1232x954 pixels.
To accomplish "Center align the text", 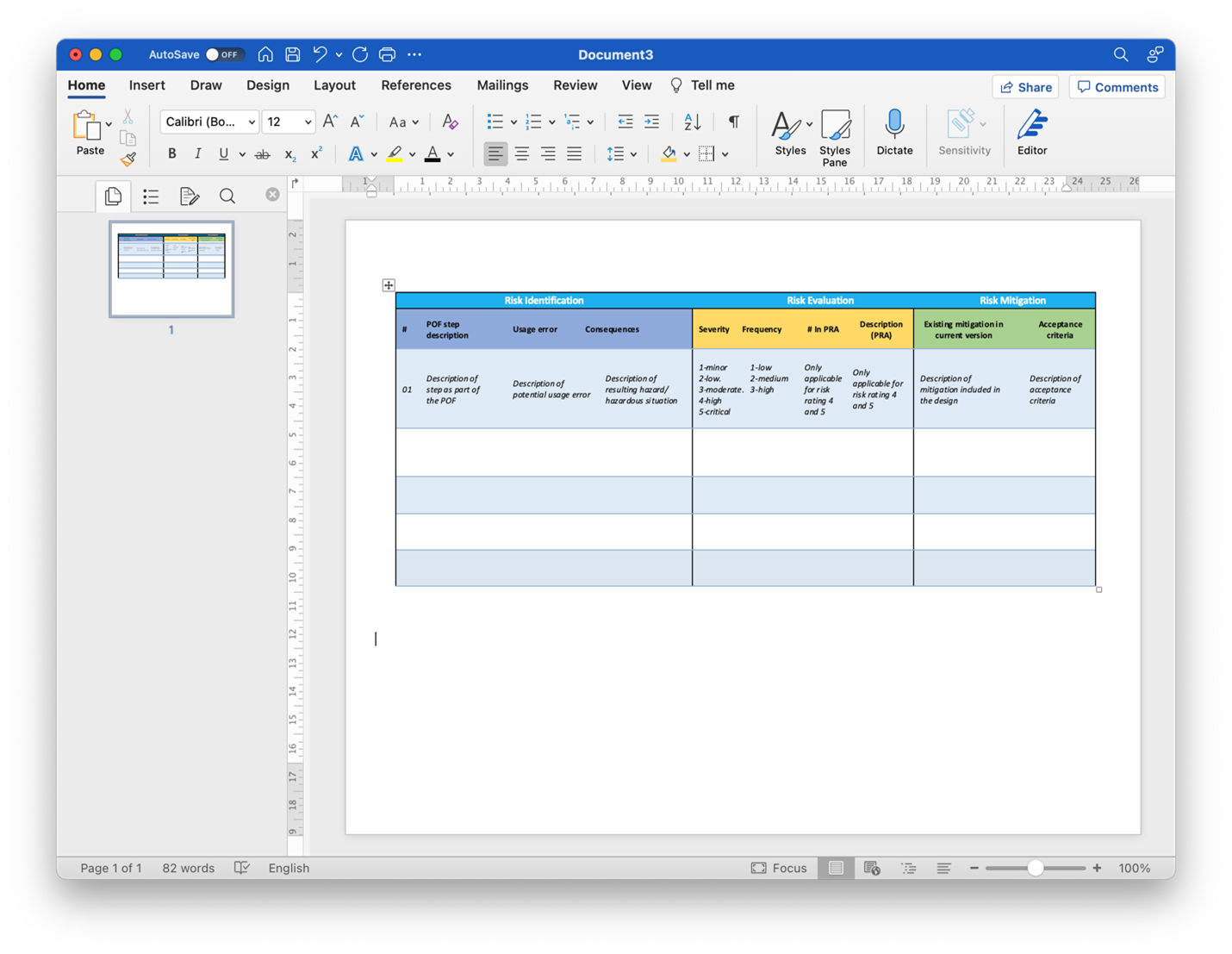I will pyautogui.click(x=522, y=154).
